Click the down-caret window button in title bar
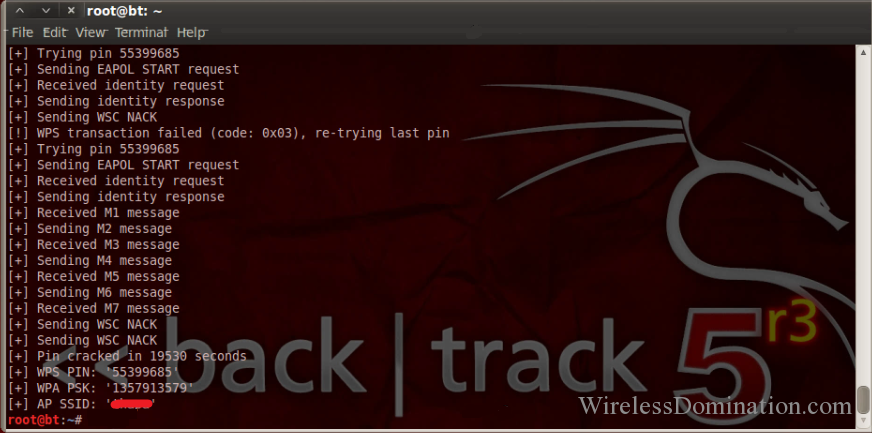This screenshot has height=433, width=872. tap(46, 11)
